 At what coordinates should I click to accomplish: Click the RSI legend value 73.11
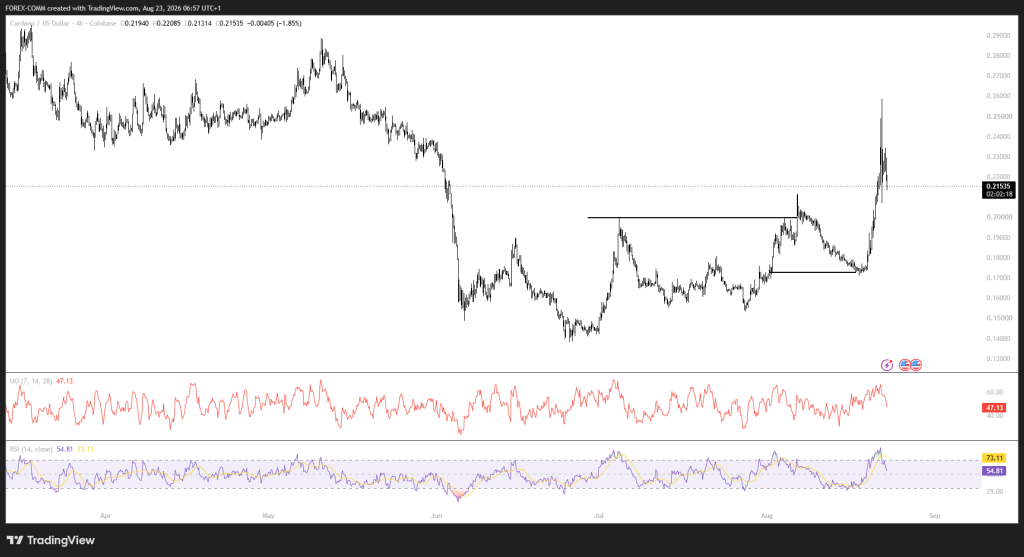pos(86,449)
